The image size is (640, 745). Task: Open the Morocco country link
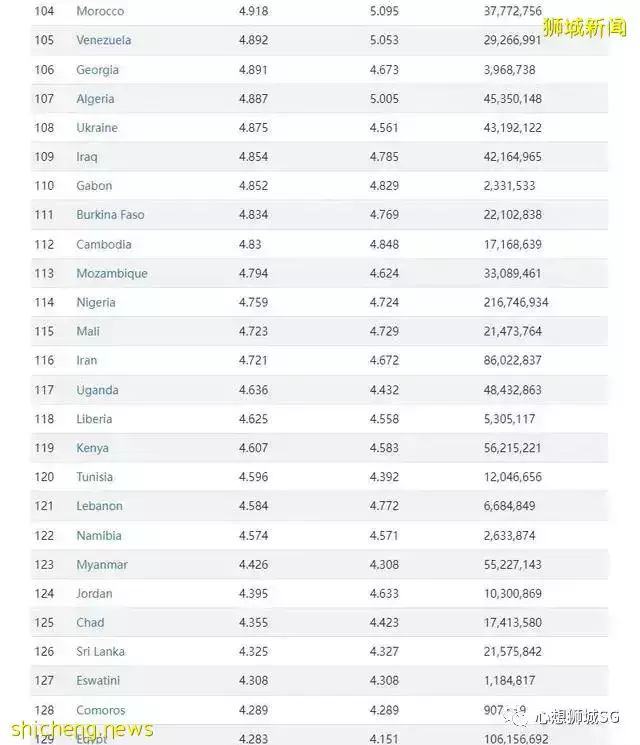tap(100, 11)
